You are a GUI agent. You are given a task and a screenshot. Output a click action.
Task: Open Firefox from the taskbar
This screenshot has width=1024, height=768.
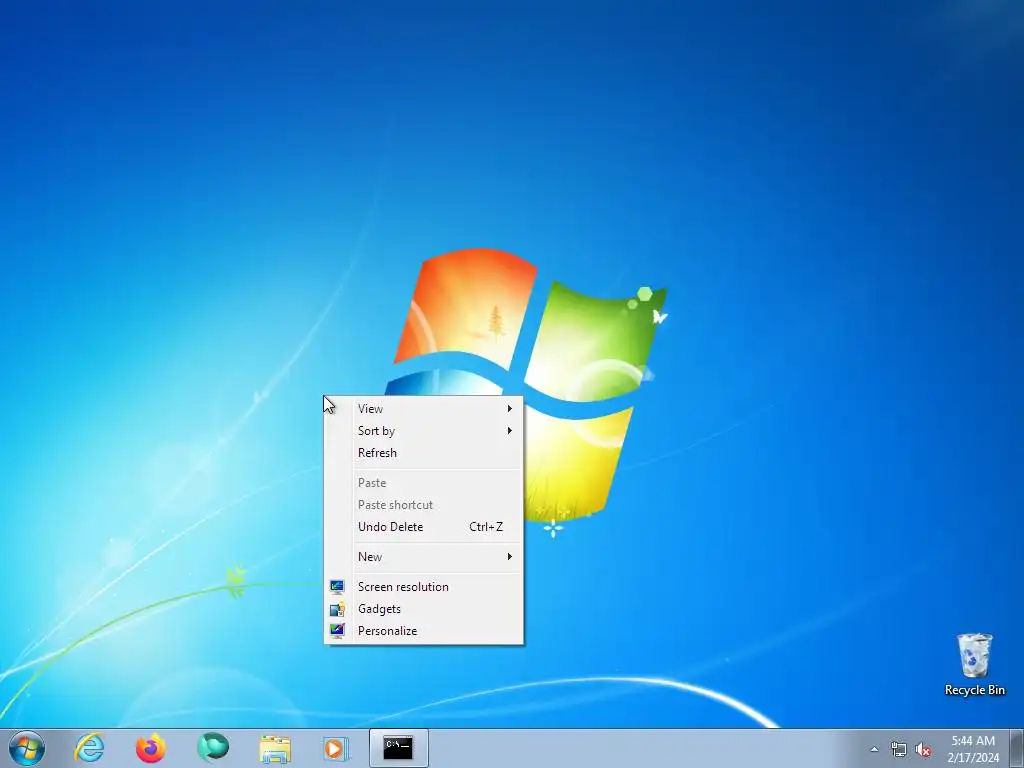click(x=151, y=748)
